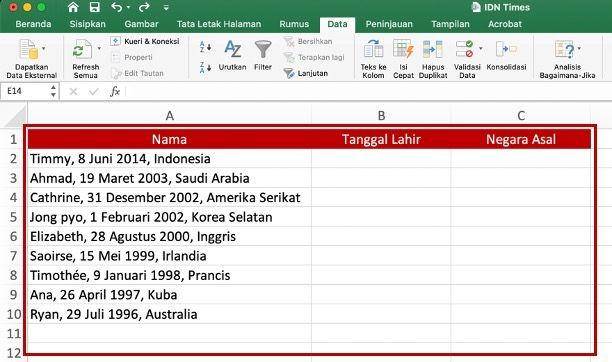
Task: Open the Lanjutan advanced filter
Action: pos(306,73)
